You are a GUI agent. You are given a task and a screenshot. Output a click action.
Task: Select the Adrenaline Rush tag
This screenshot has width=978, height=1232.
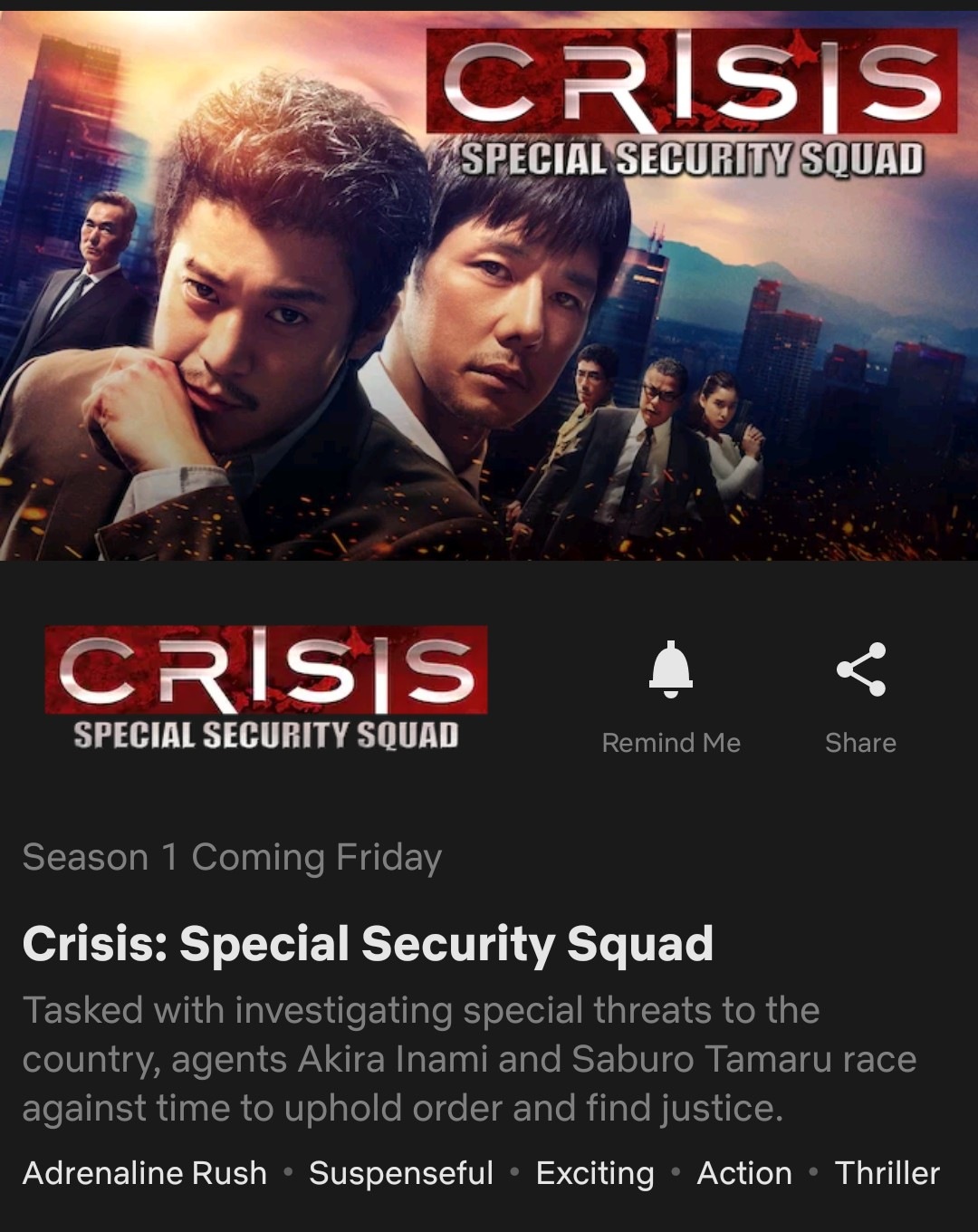click(145, 1173)
